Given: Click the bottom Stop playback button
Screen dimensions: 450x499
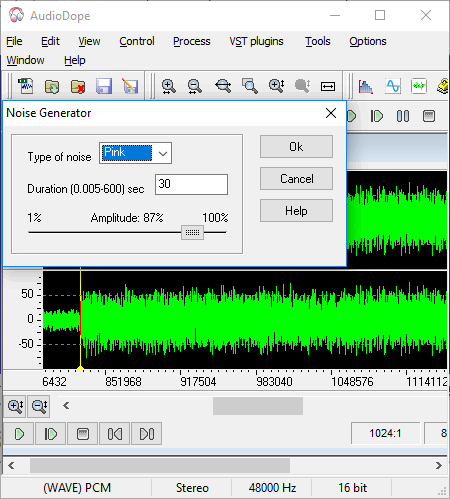Looking at the screenshot, I should click(x=82, y=434).
